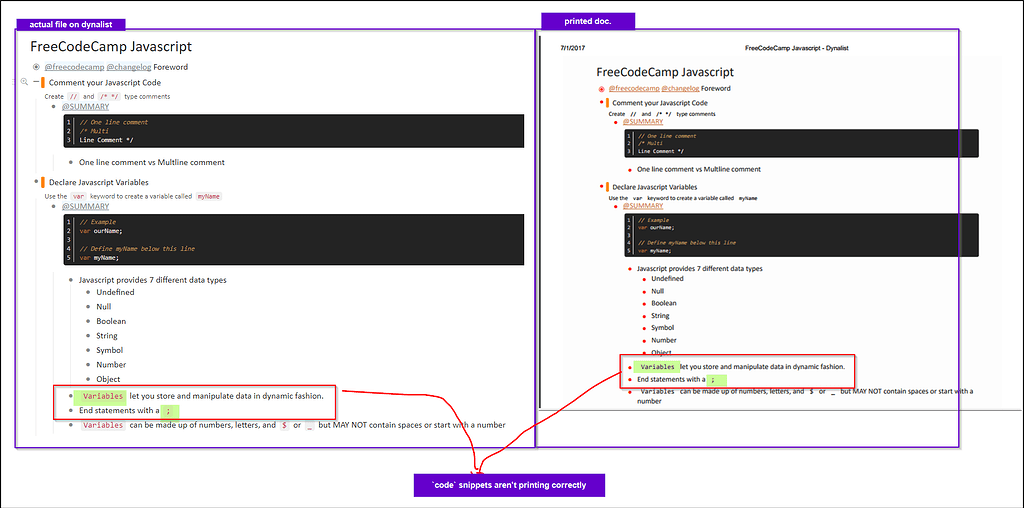Image resolution: width=1024 pixels, height=508 pixels.
Task: Click highlighted 'Variables' snippet in printed doc
Action: [656, 367]
